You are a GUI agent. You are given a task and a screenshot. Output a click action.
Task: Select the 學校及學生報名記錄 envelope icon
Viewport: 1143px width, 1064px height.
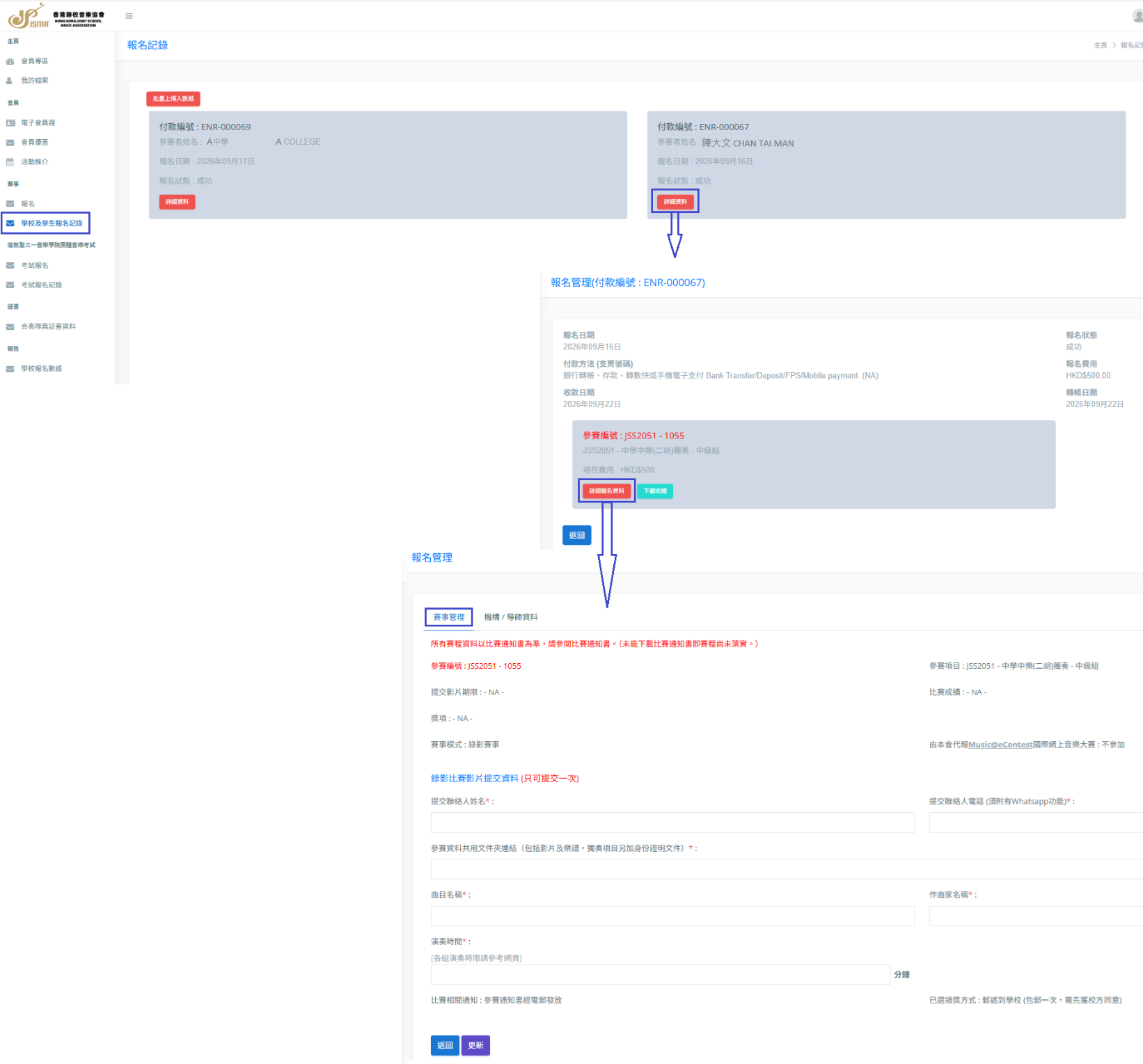(10, 223)
